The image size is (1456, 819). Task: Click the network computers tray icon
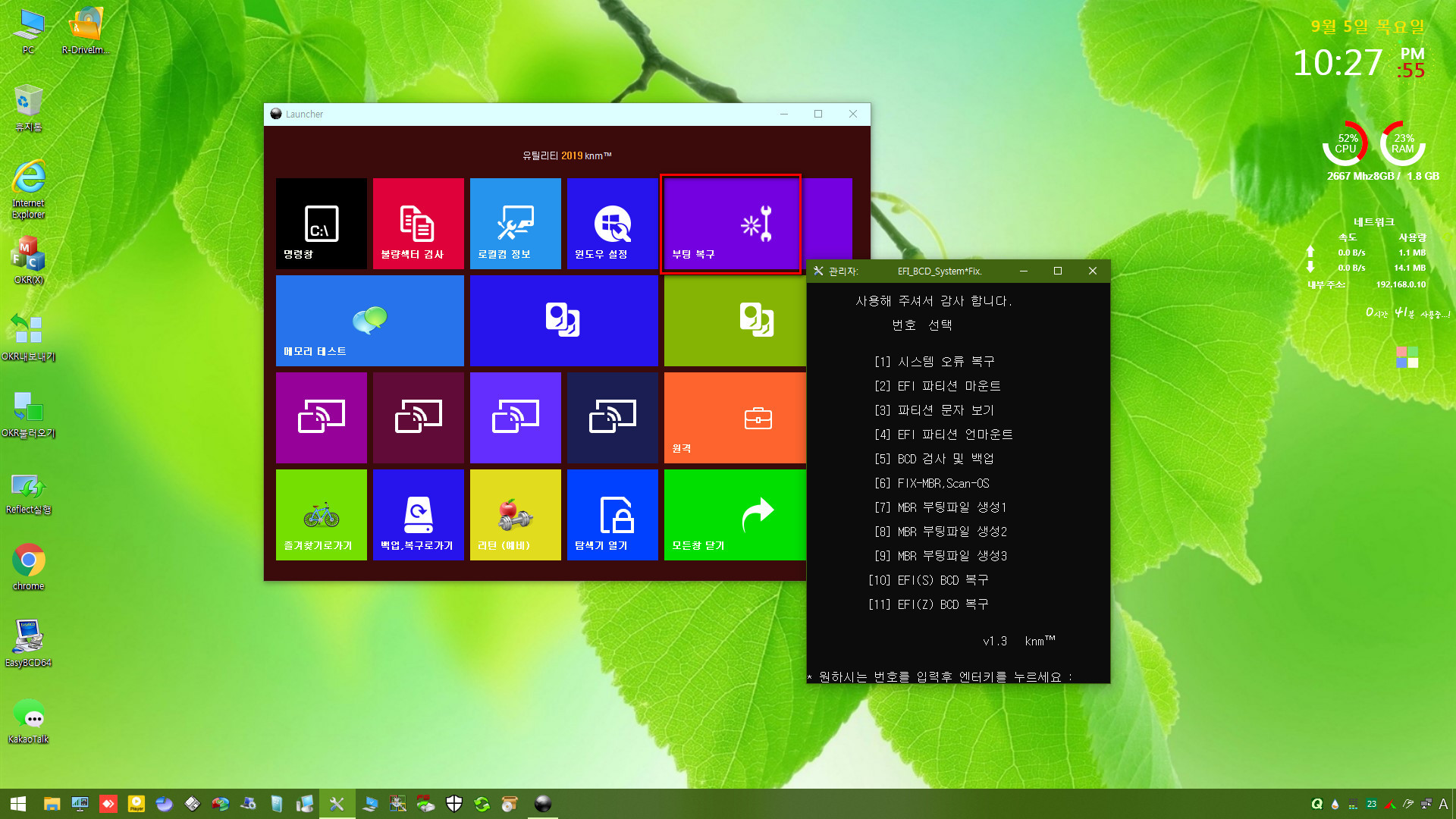[x=1426, y=804]
